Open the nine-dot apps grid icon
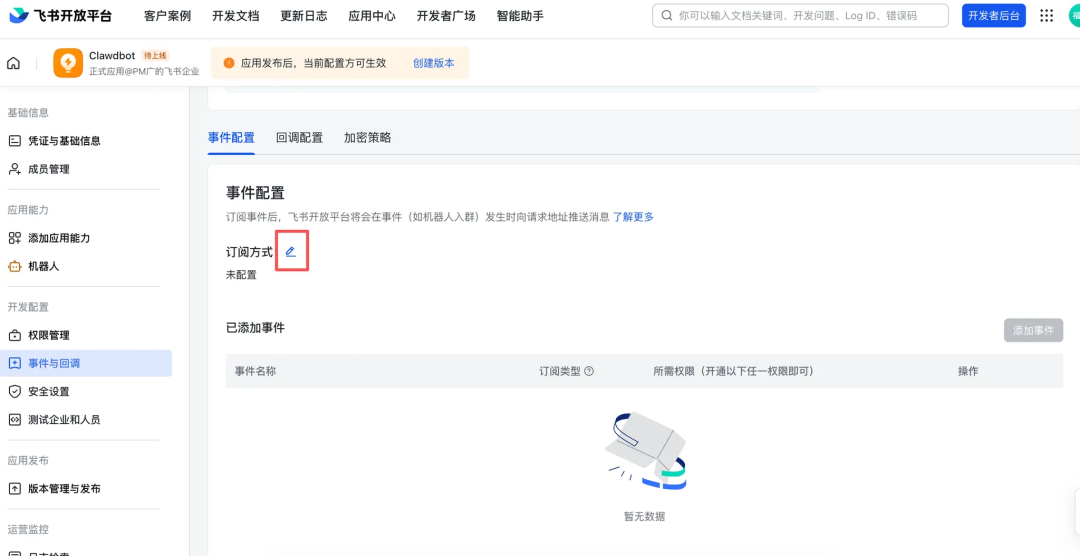1080x556 pixels. (x=1046, y=16)
